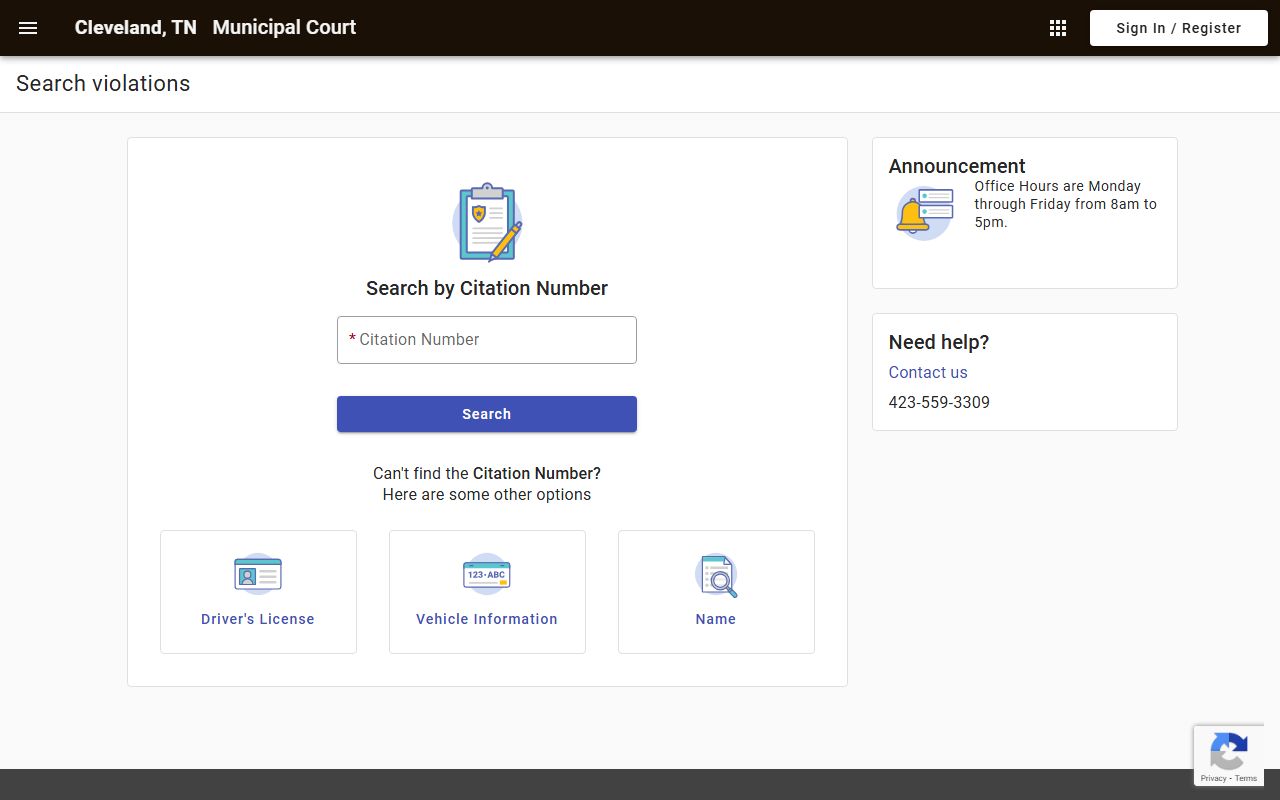Open the reCAPTCHA Privacy link

(x=1213, y=778)
